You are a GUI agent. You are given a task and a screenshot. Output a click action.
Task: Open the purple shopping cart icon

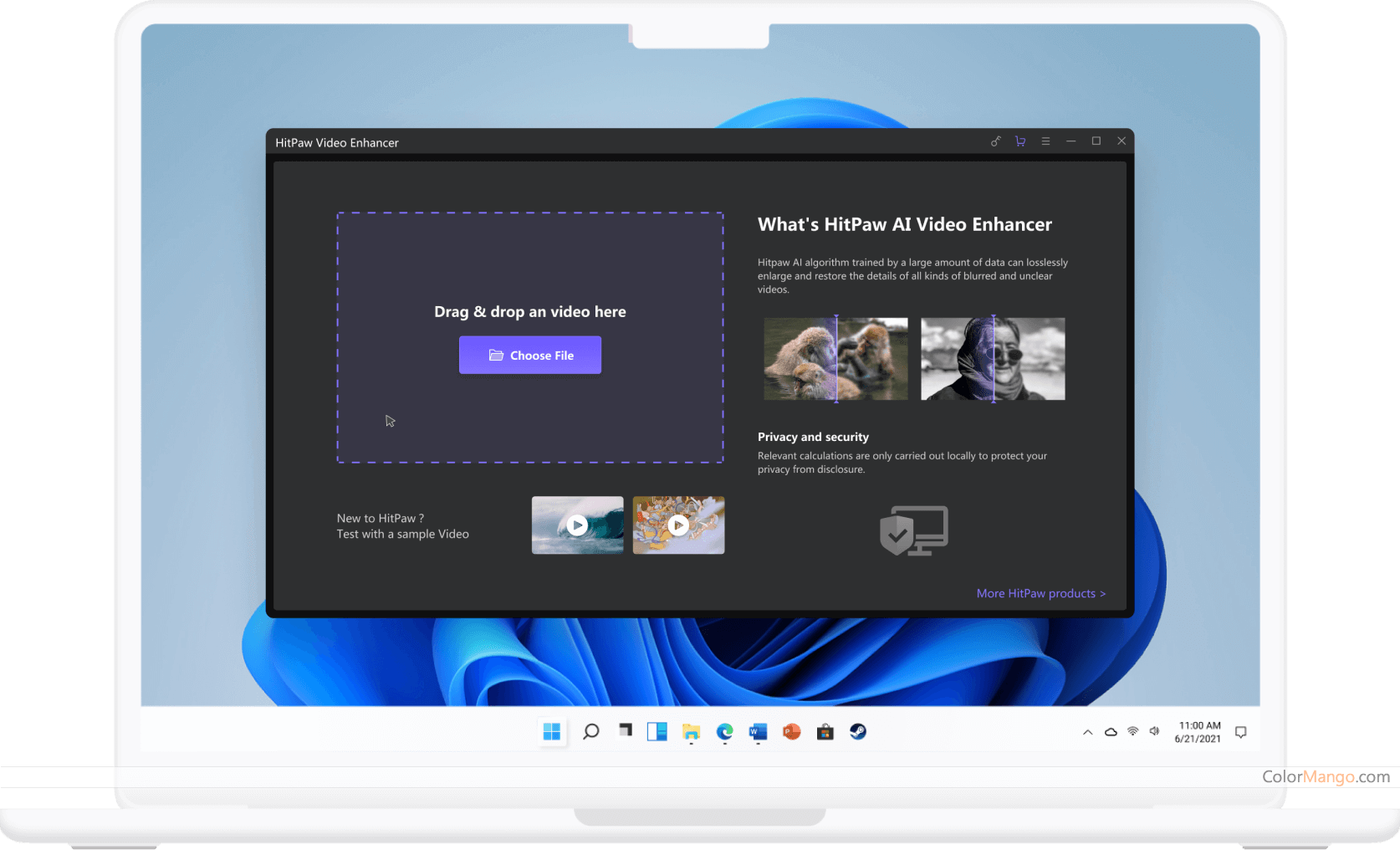click(1020, 141)
